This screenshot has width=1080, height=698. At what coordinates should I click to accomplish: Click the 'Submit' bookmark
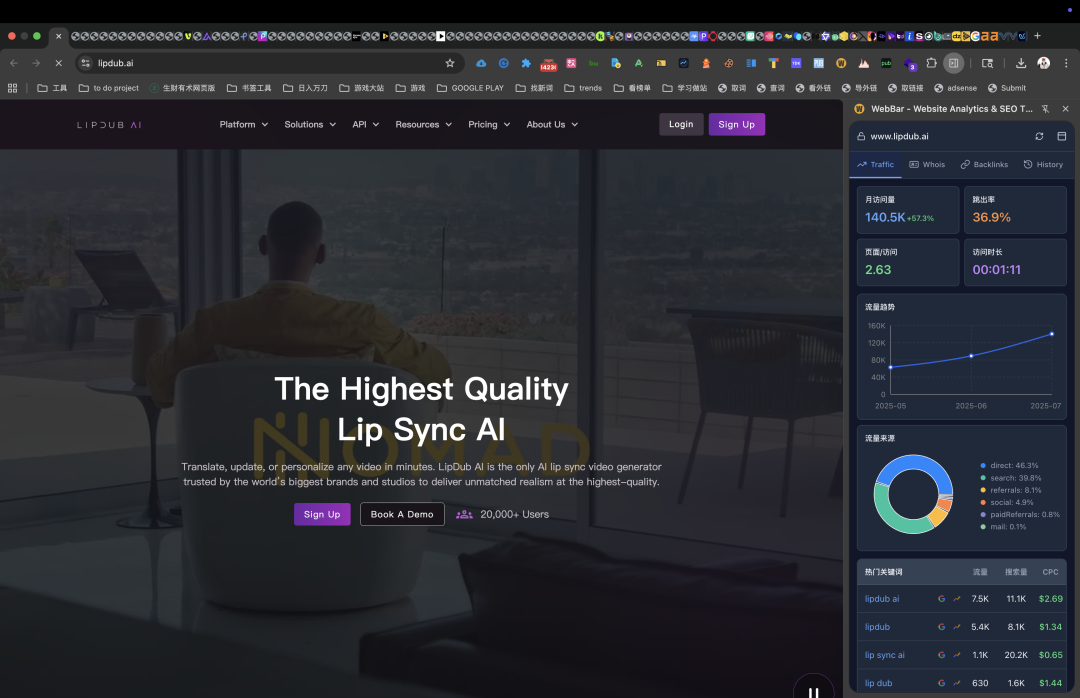(x=1006, y=88)
